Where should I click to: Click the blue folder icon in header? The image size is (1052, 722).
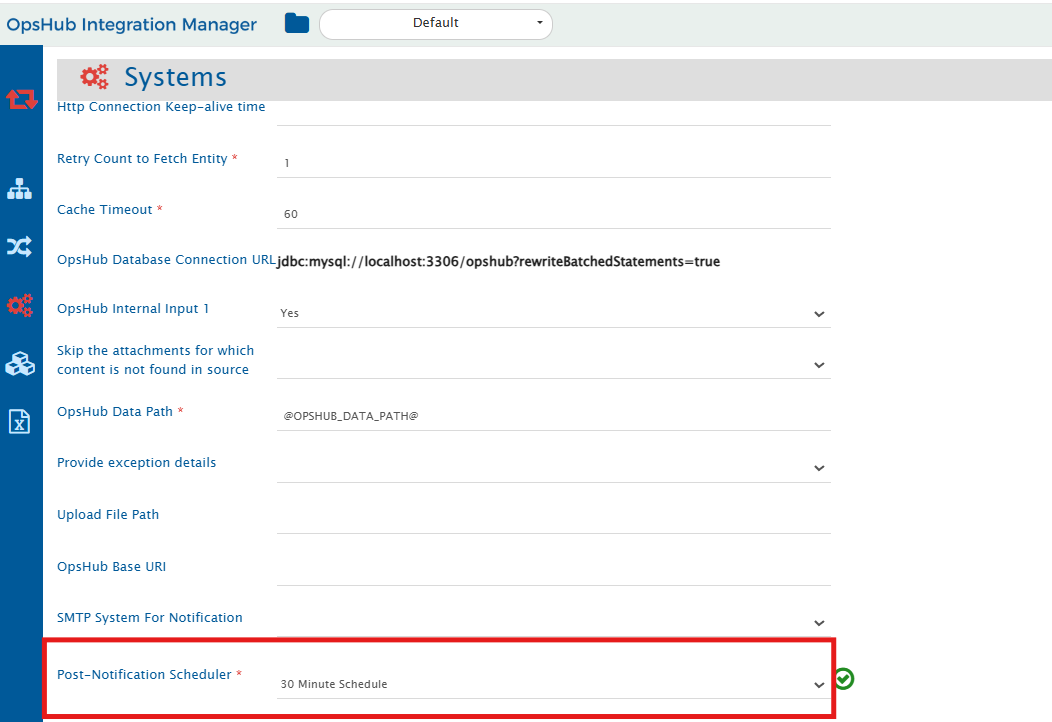[296, 23]
